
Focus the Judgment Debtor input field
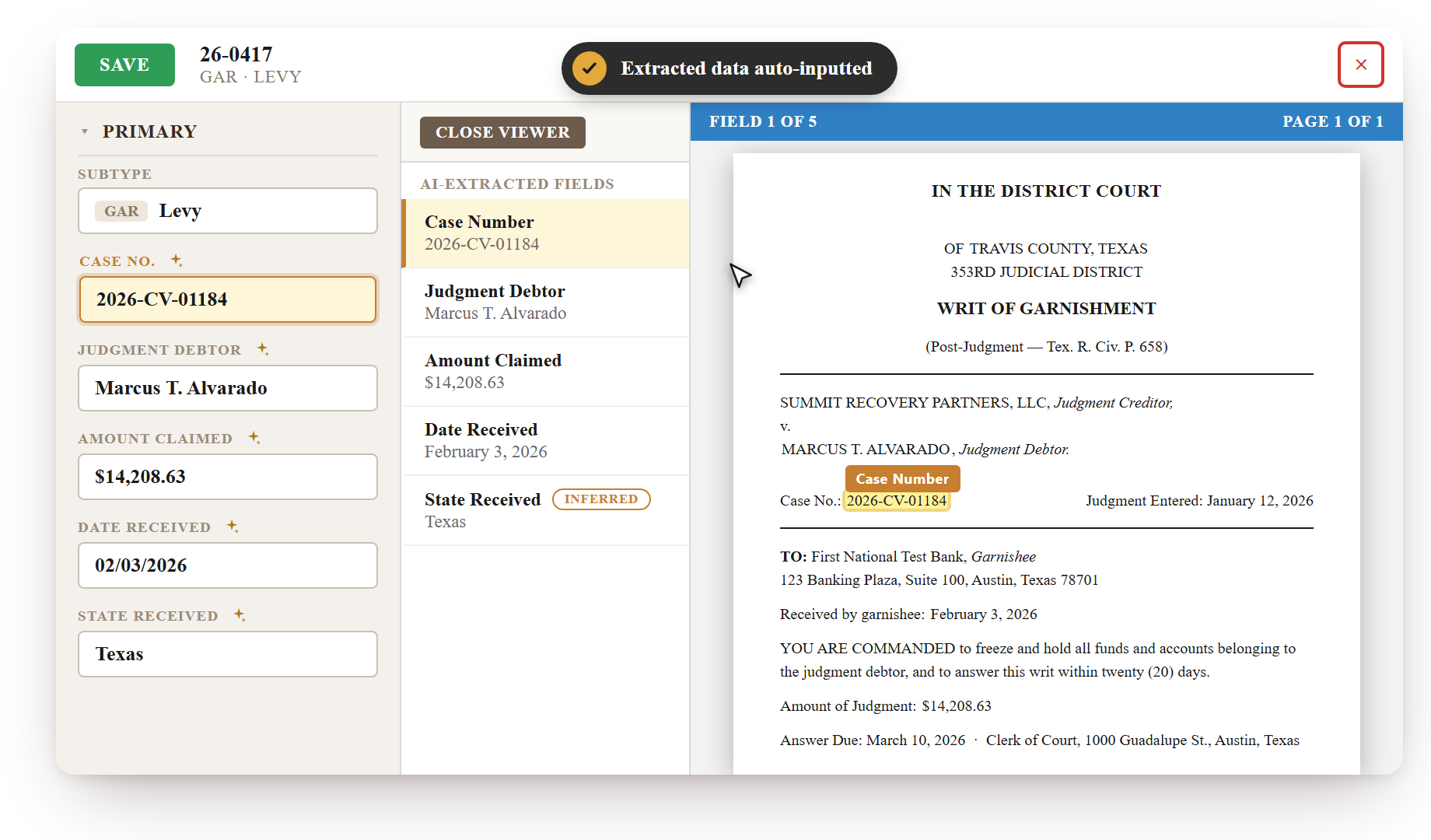[228, 388]
